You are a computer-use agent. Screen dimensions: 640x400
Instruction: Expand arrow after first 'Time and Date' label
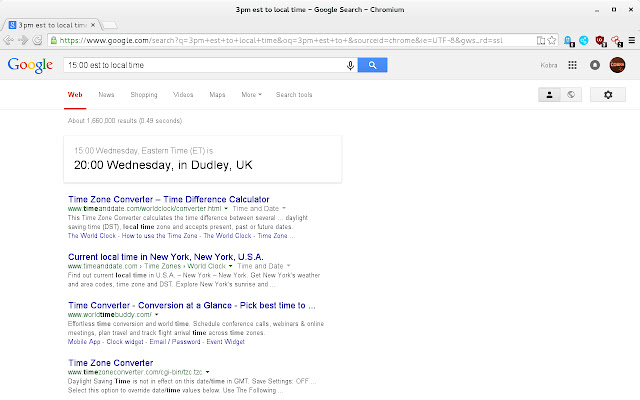pos(284,209)
